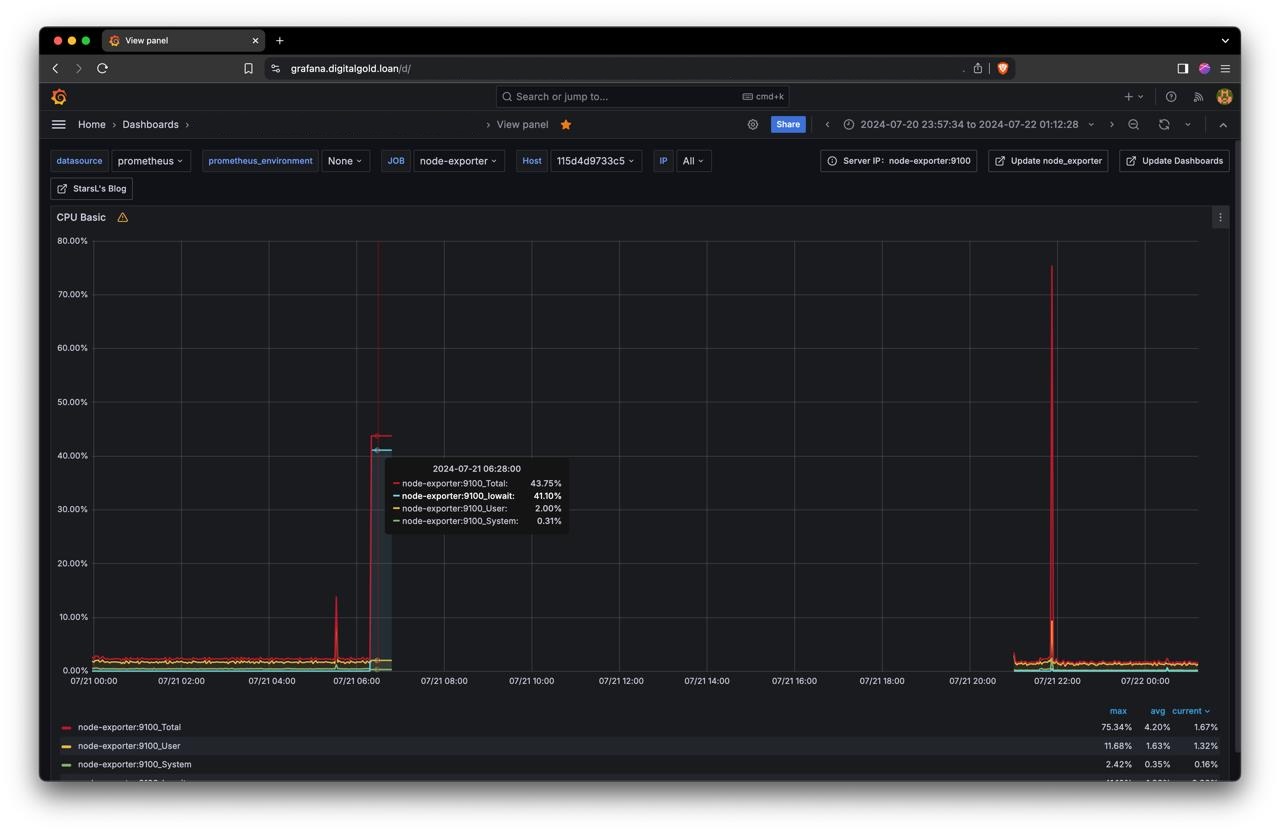This screenshot has height=833, width=1280.
Task: Open Grafana help menu
Action: coord(1171,96)
